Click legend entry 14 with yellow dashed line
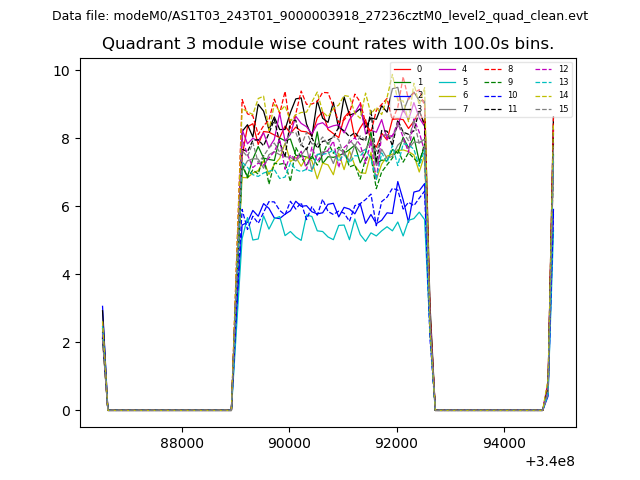Viewport: 640px width, 480px height. [x=554, y=95]
